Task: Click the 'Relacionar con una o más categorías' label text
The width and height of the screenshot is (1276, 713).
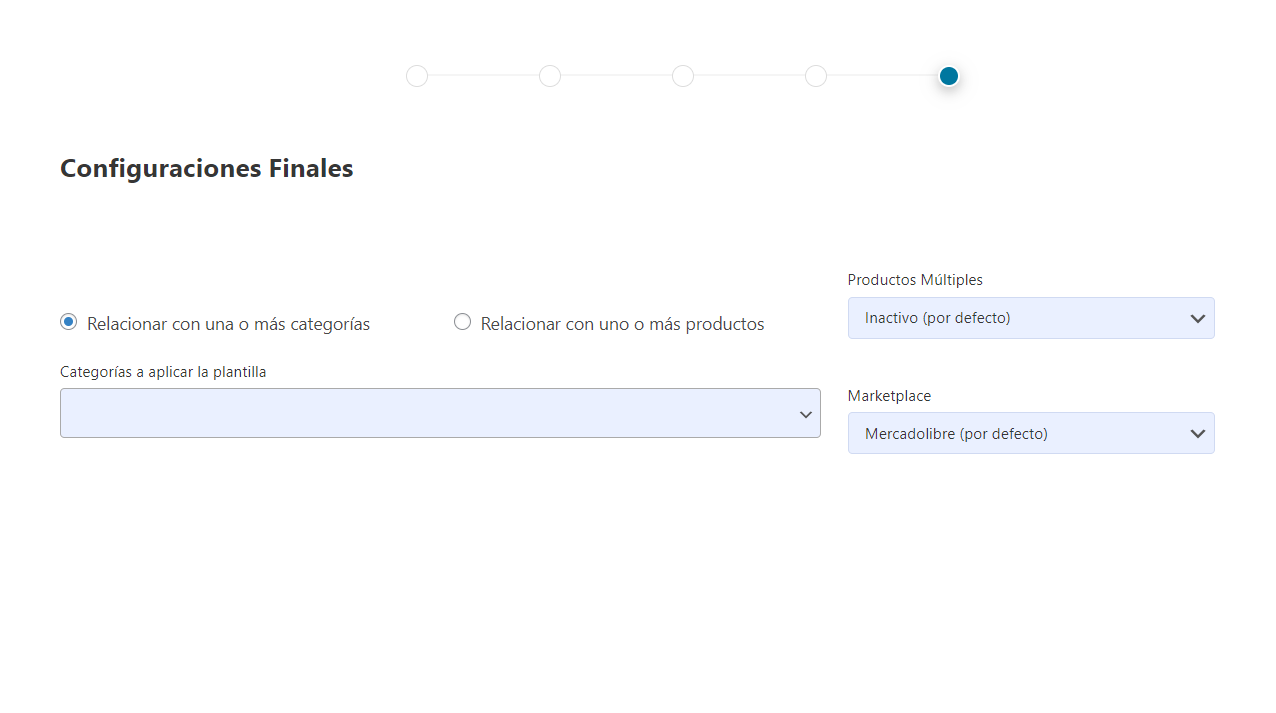Action: point(228,324)
